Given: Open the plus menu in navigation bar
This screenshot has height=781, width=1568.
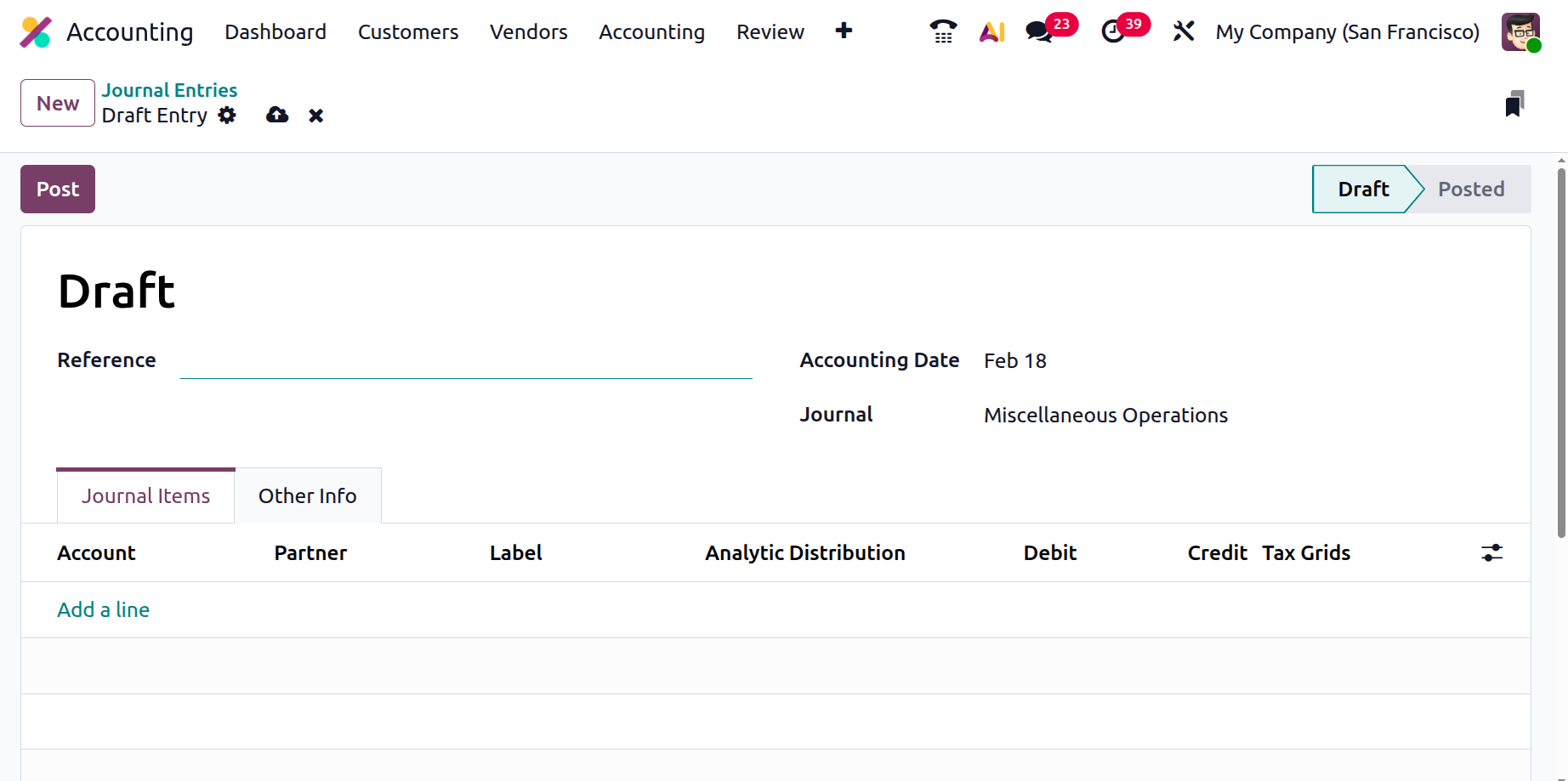Looking at the screenshot, I should (844, 31).
